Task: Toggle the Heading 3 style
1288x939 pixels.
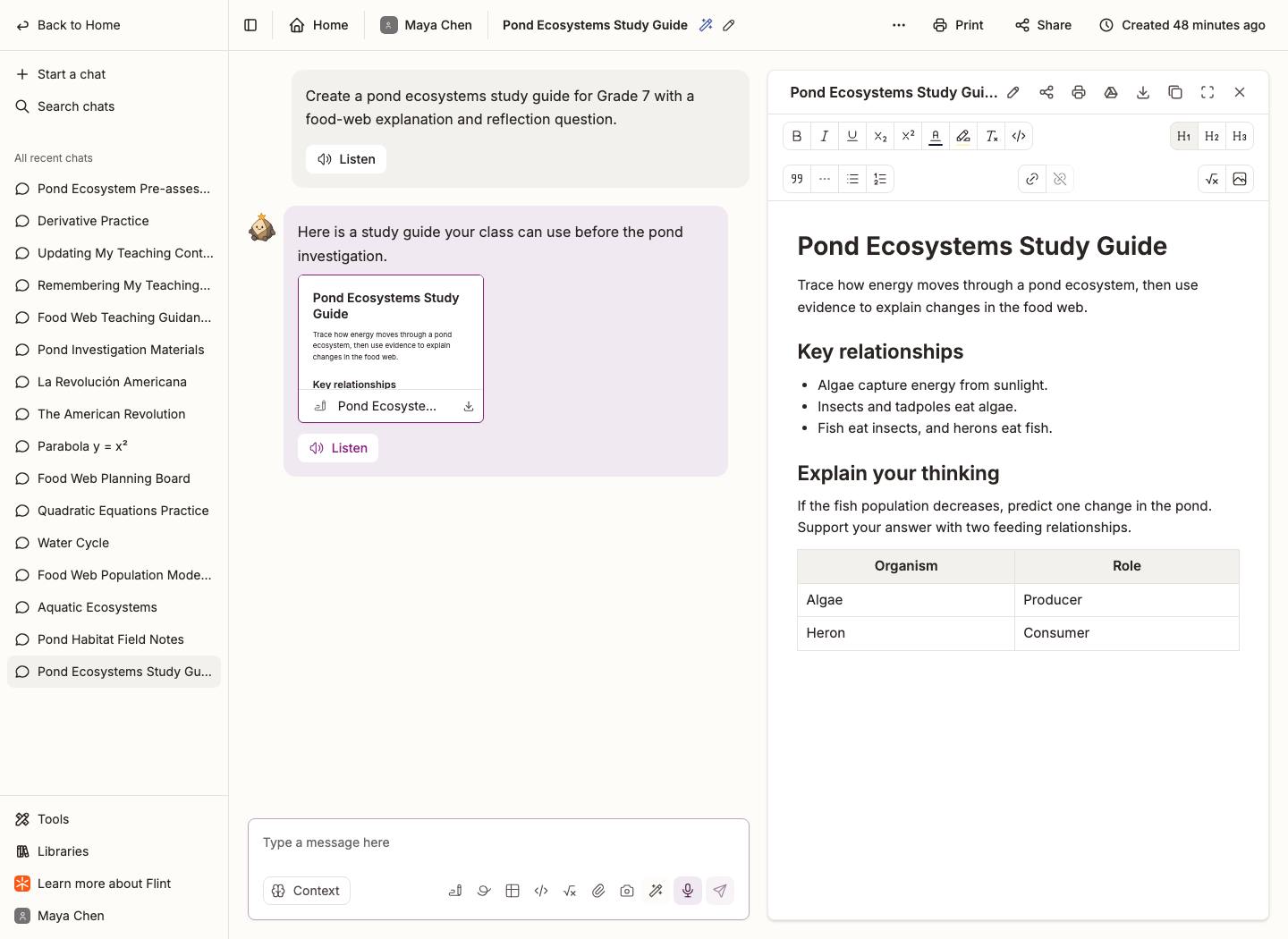Action: [1240, 136]
